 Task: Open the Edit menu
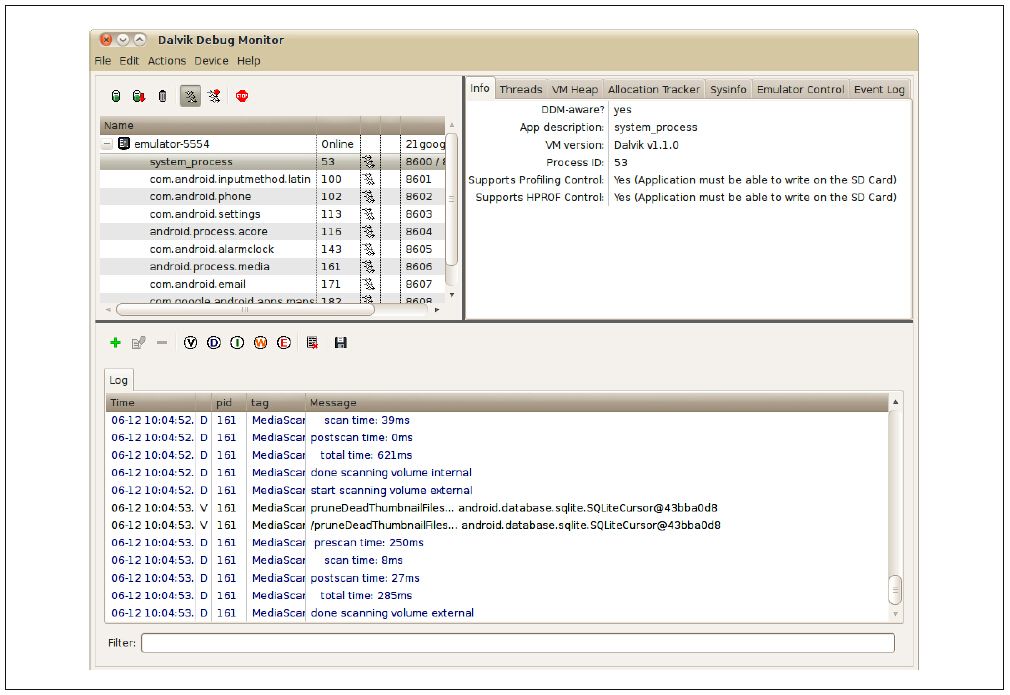pyautogui.click(x=129, y=61)
